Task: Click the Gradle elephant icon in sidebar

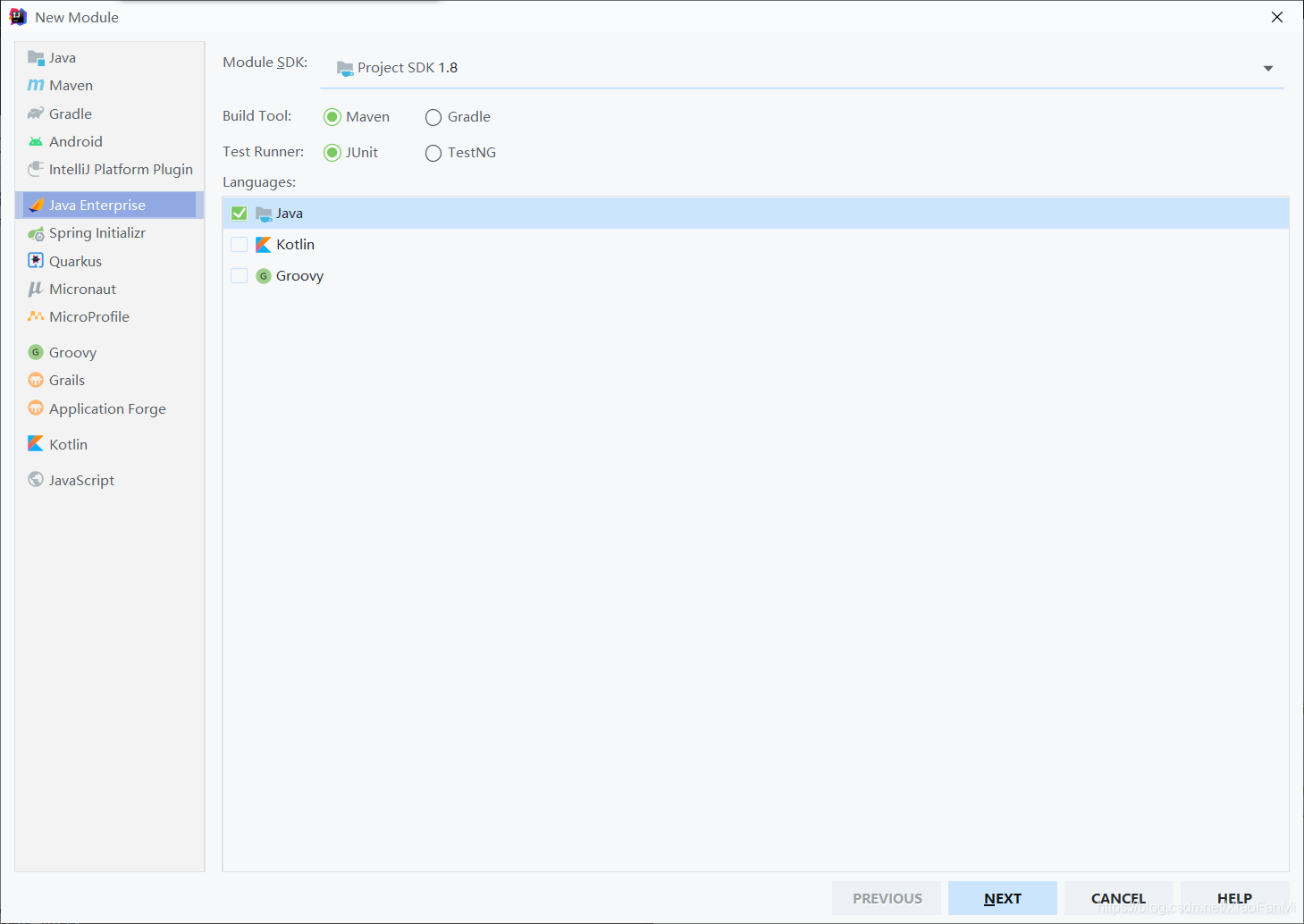Action: [36, 113]
